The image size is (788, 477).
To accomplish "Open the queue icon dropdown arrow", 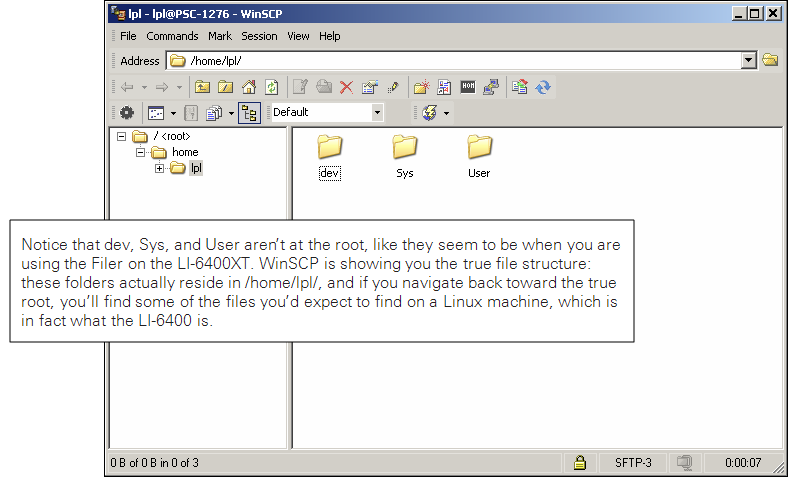I will pos(231,113).
